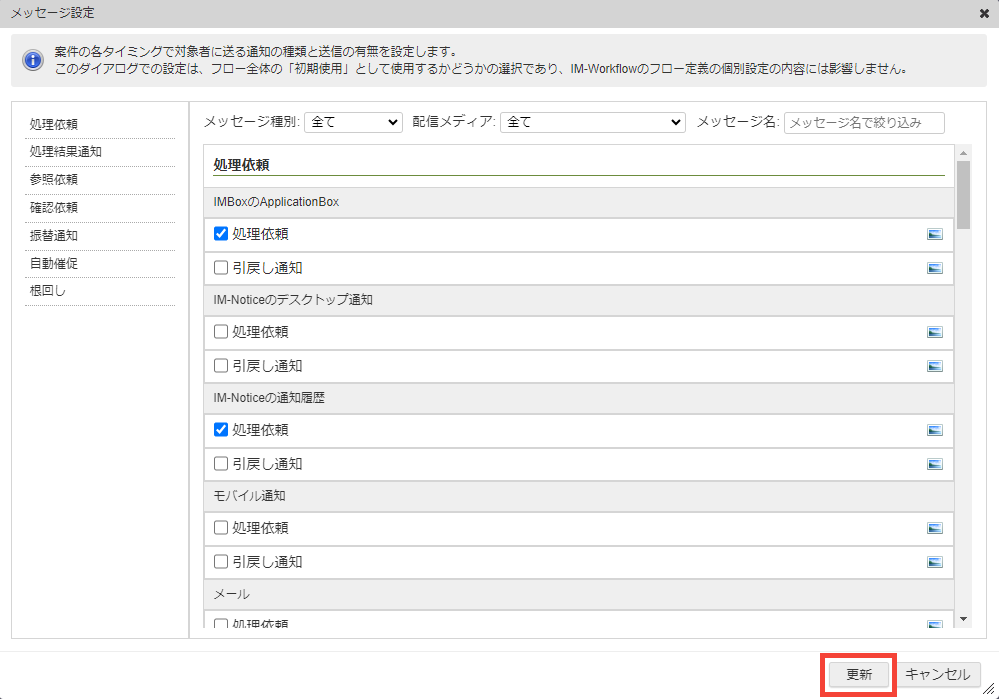The image size is (999, 699).
Task: Open preview icon for モバイル通知 引戻し通知 row
Action: (x=934, y=562)
